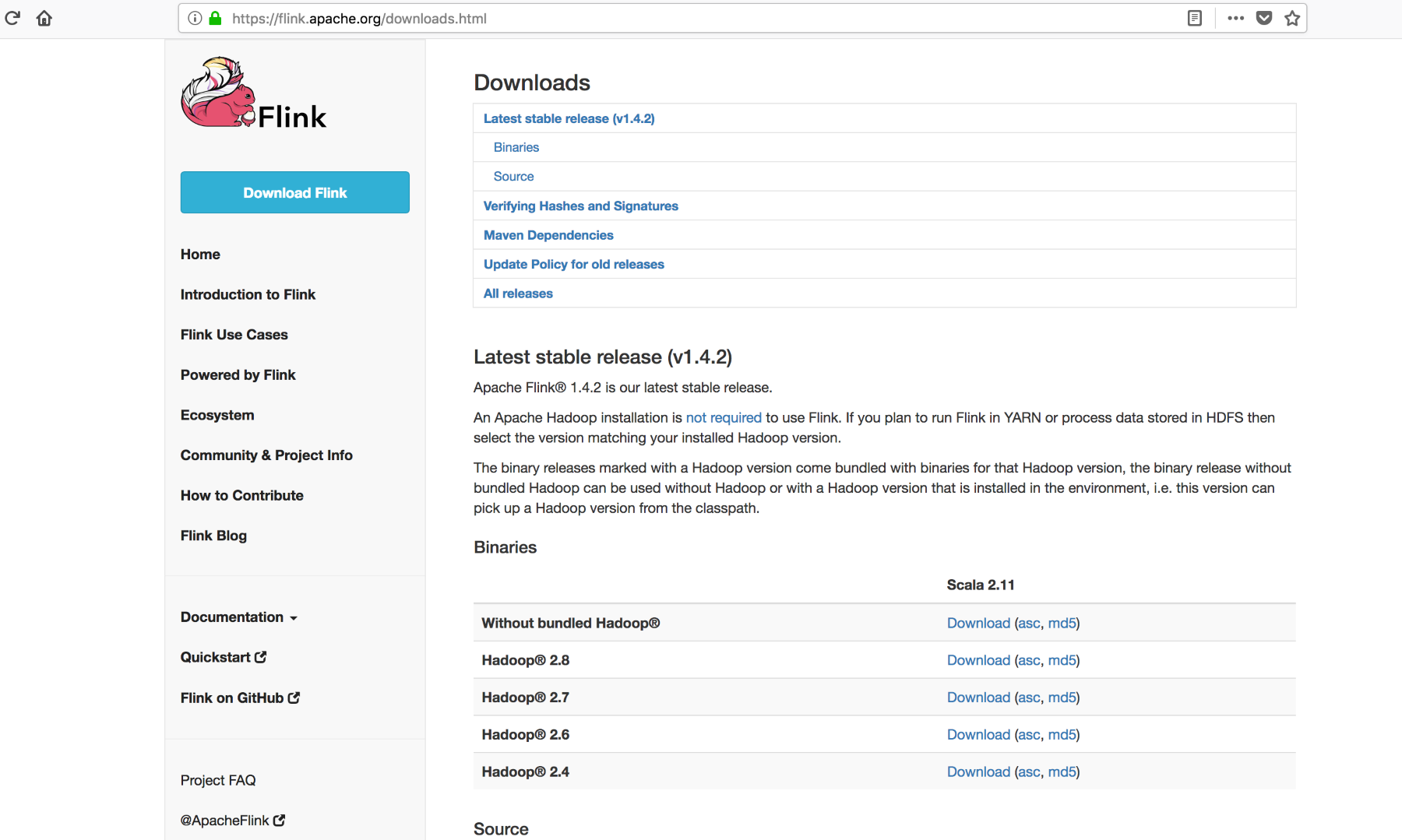Open asc signature for Without bundled Hadoop

click(1029, 623)
